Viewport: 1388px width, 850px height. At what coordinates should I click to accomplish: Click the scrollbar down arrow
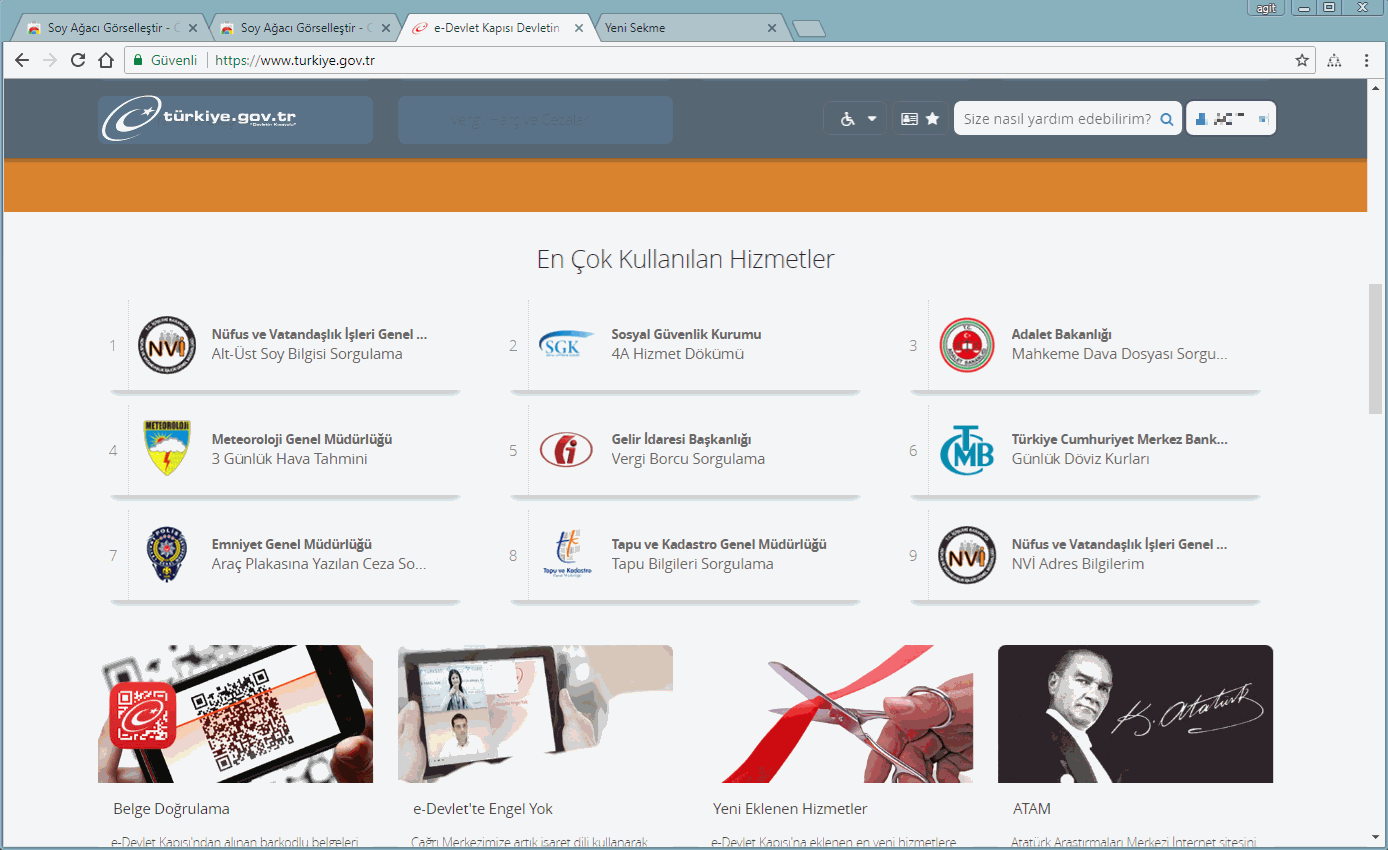click(1376, 837)
